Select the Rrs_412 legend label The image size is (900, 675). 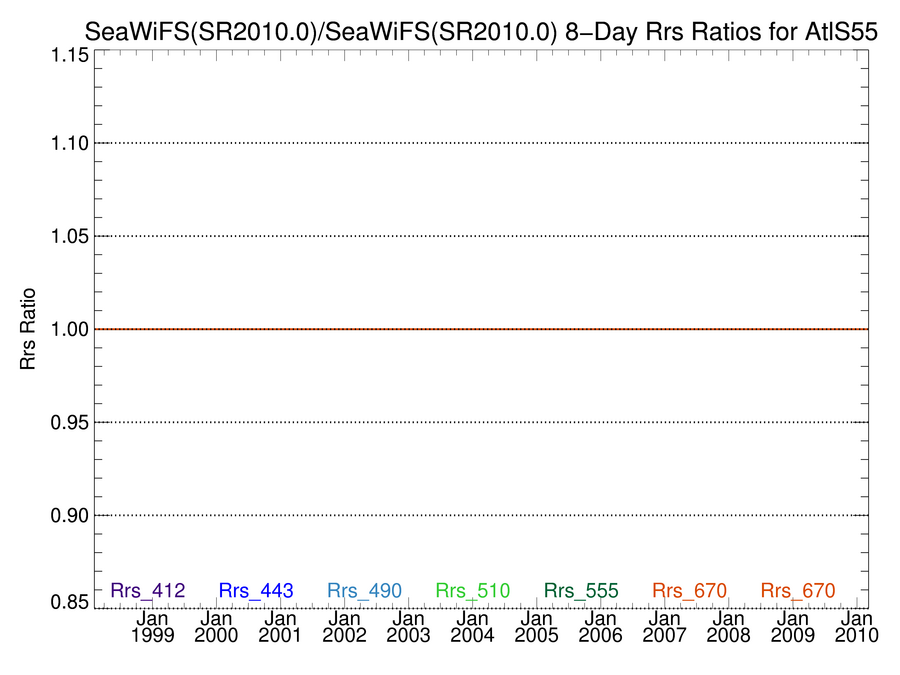tap(148, 591)
